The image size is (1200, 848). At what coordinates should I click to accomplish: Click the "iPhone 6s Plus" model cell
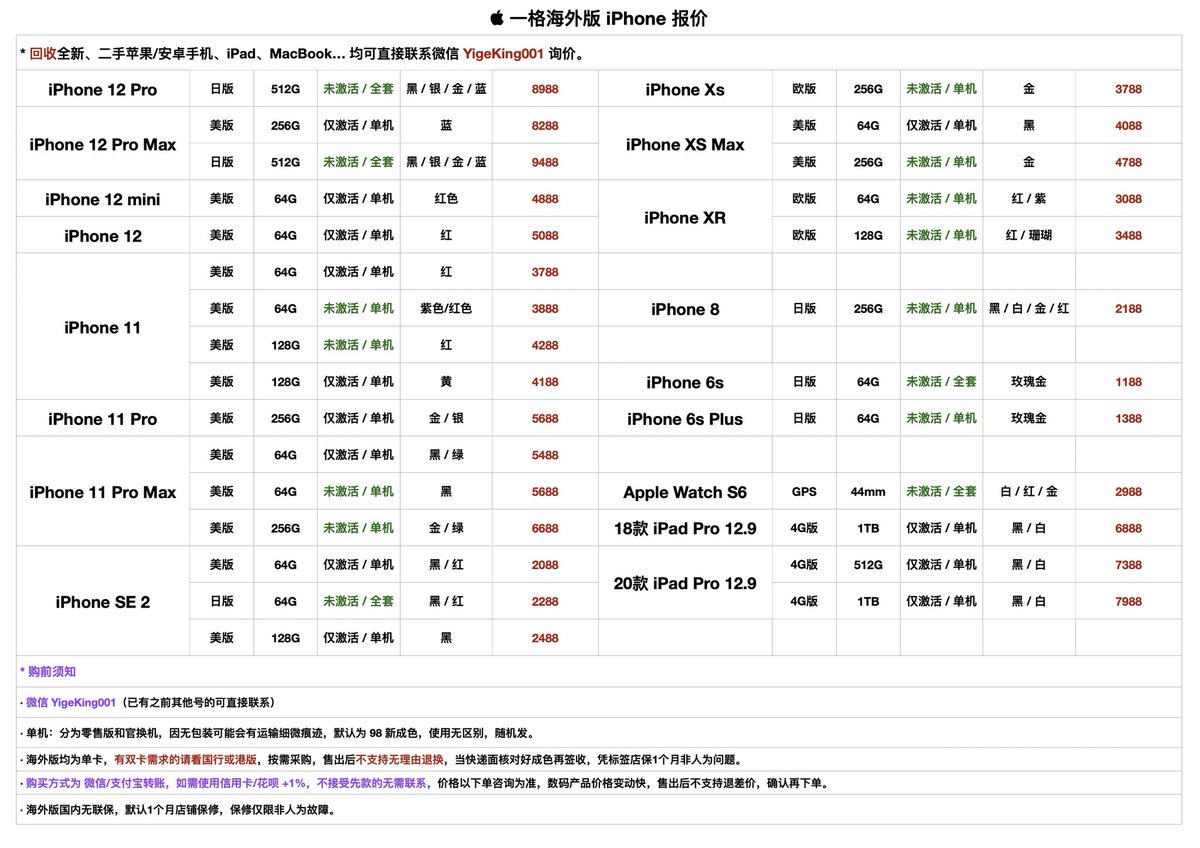(x=685, y=419)
